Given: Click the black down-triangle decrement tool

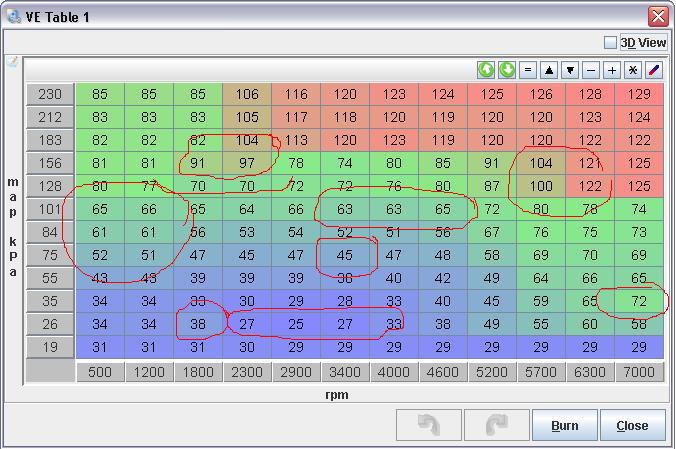Looking at the screenshot, I should (570, 70).
